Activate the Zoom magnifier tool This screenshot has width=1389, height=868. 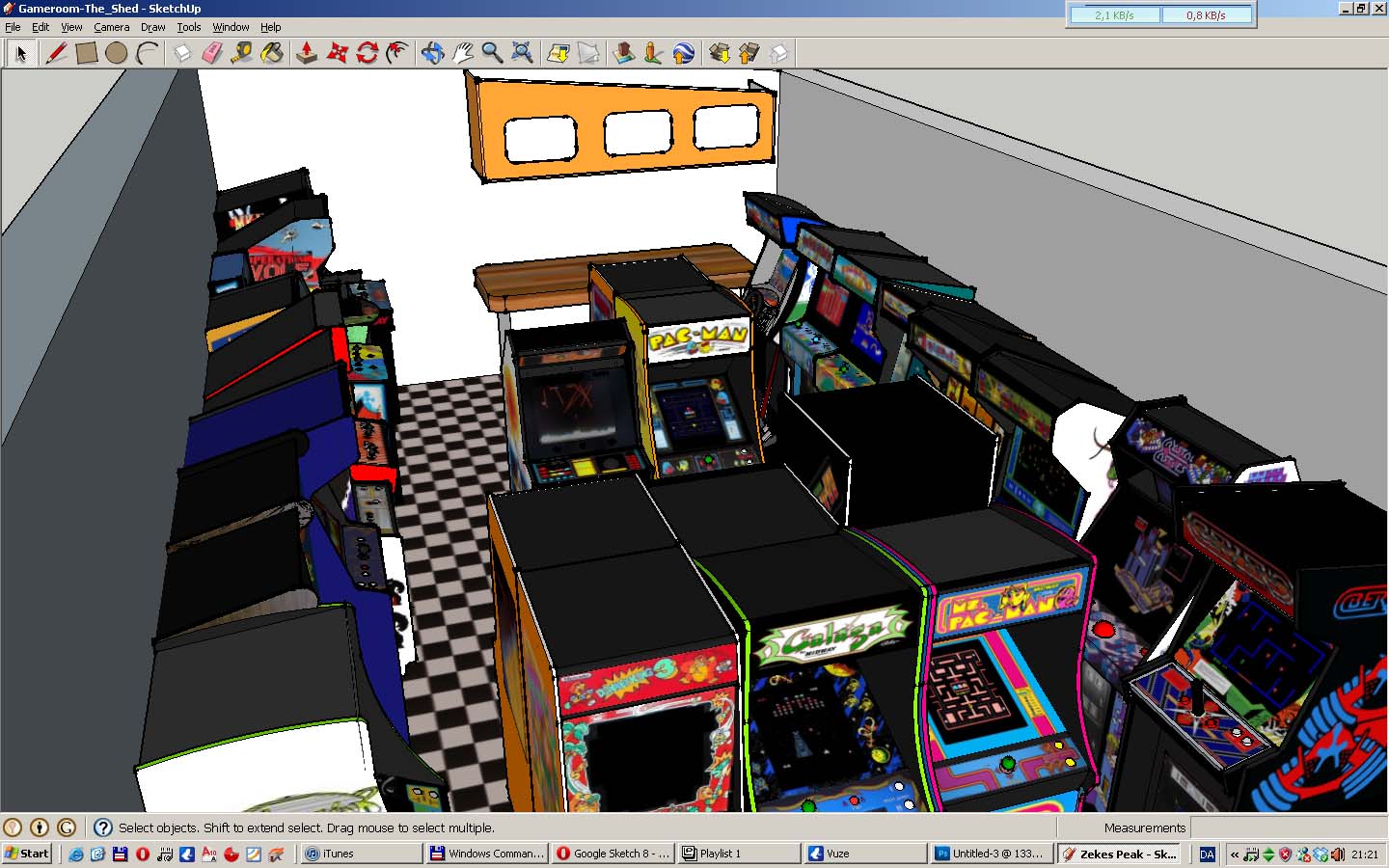pyautogui.click(x=492, y=53)
